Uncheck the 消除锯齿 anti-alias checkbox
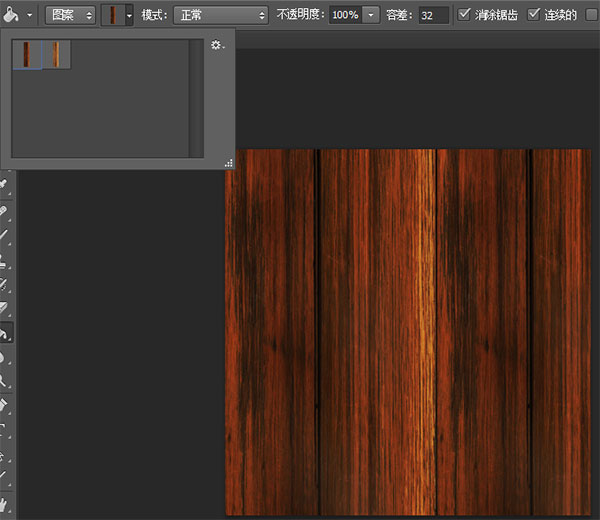 pos(464,15)
